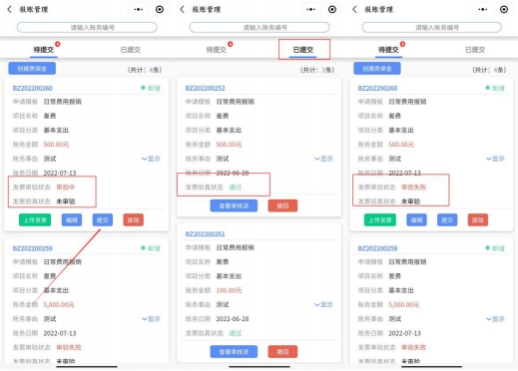Image resolution: width=518 pixels, height=371 pixels.
Task: Click green 上传发票 button in left screen
Action: 35,220
